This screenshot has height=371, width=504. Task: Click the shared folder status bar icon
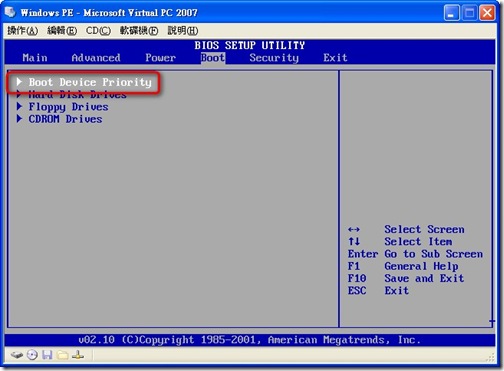(62, 355)
